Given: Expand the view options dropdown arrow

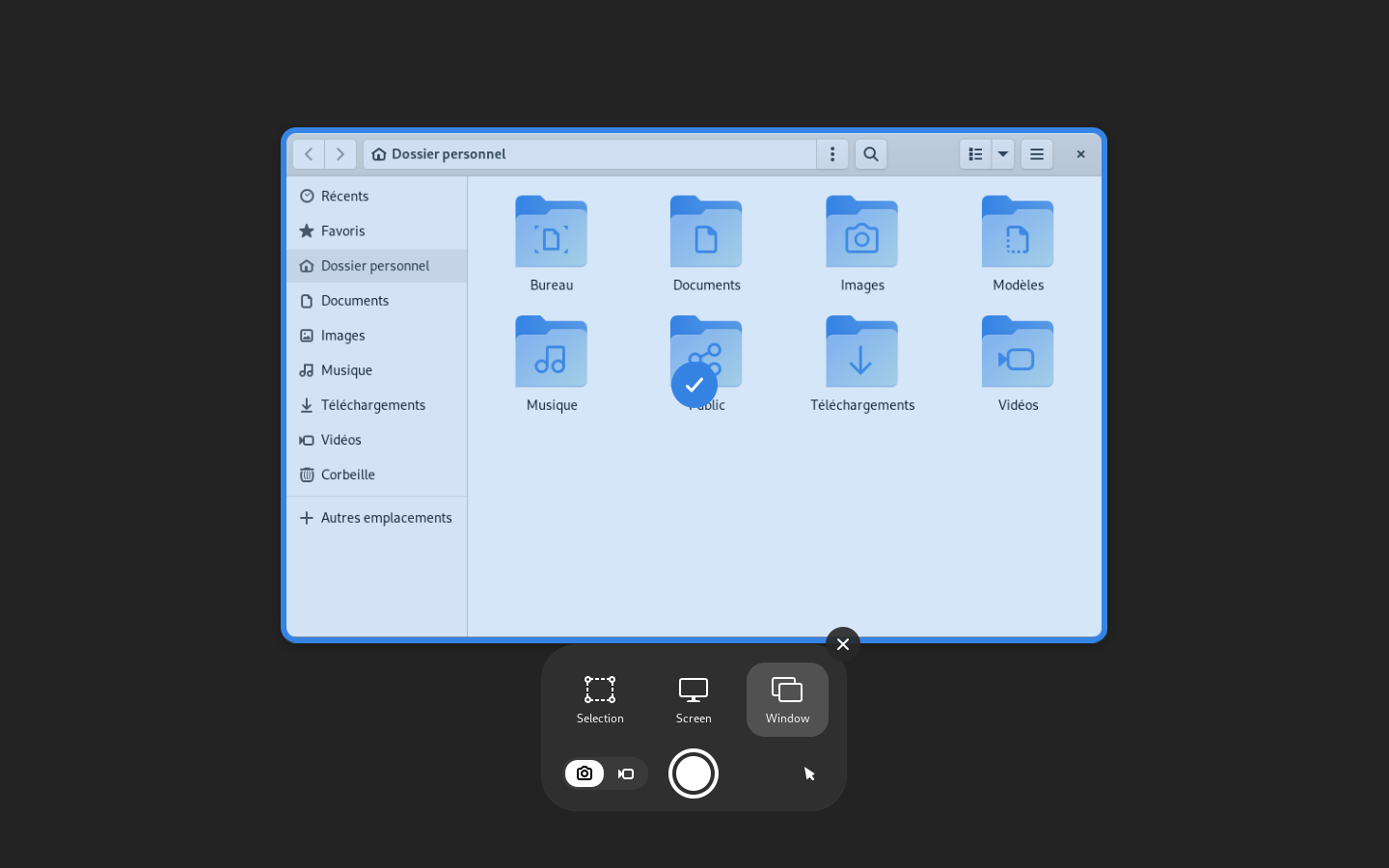Looking at the screenshot, I should tap(1003, 154).
